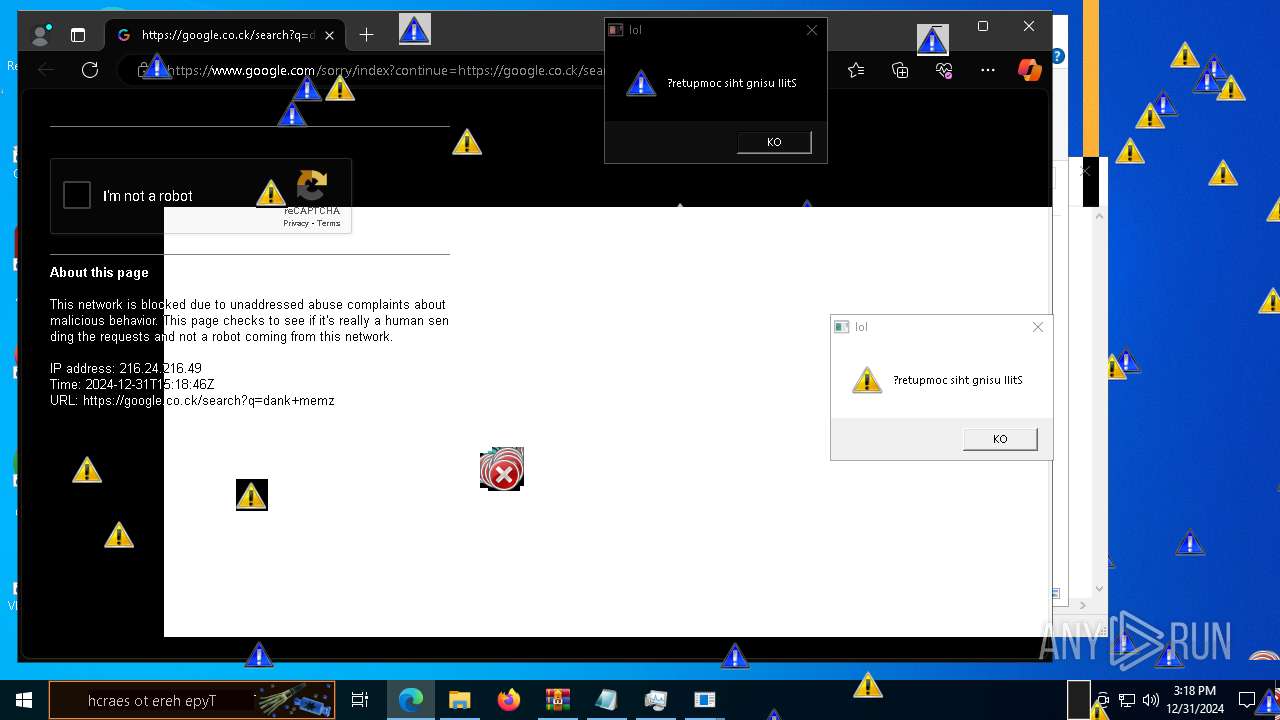Click the lol title of light dialog
1280x720 pixels.
pyautogui.click(x=861, y=327)
